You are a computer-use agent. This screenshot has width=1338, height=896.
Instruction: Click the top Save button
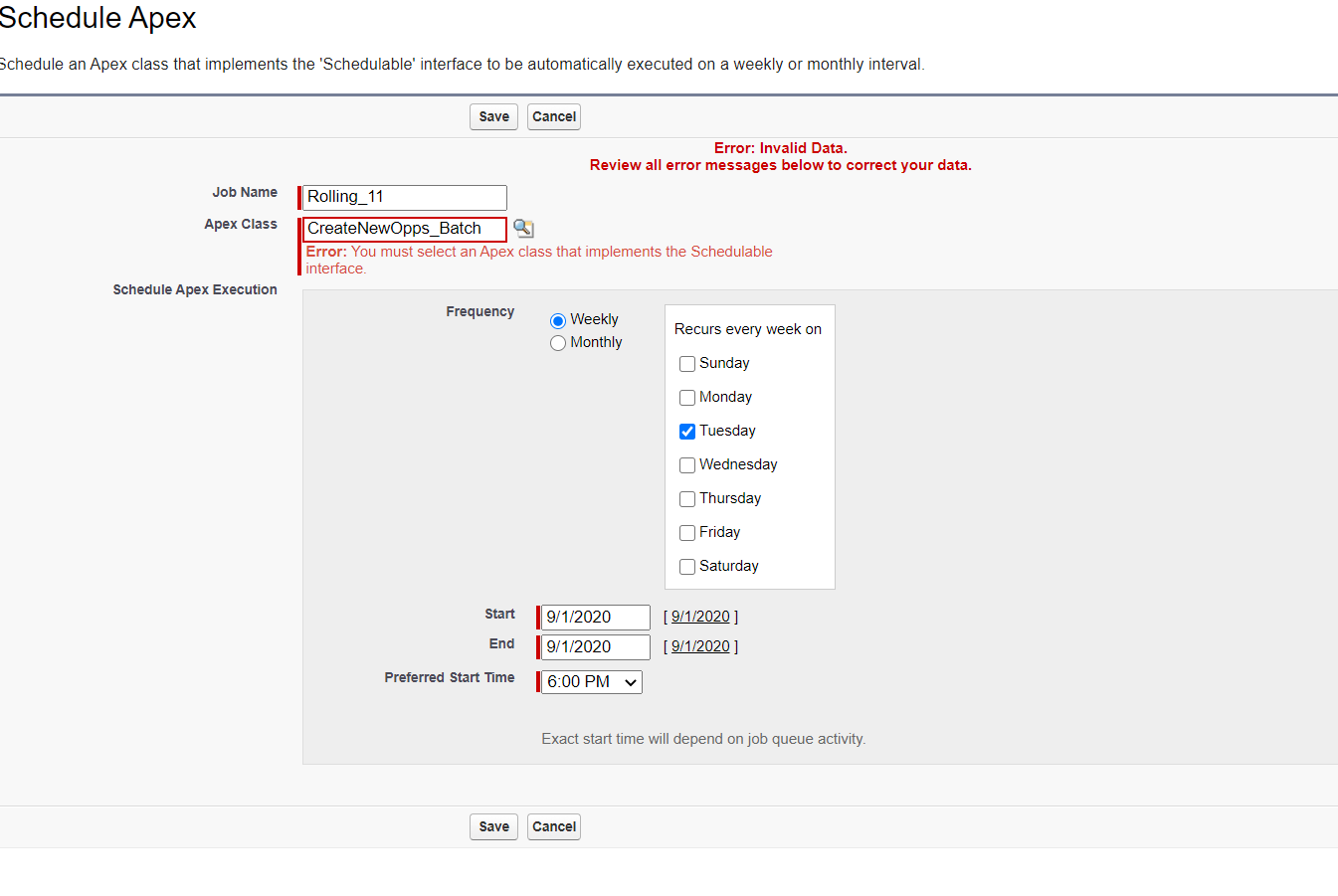coord(493,116)
